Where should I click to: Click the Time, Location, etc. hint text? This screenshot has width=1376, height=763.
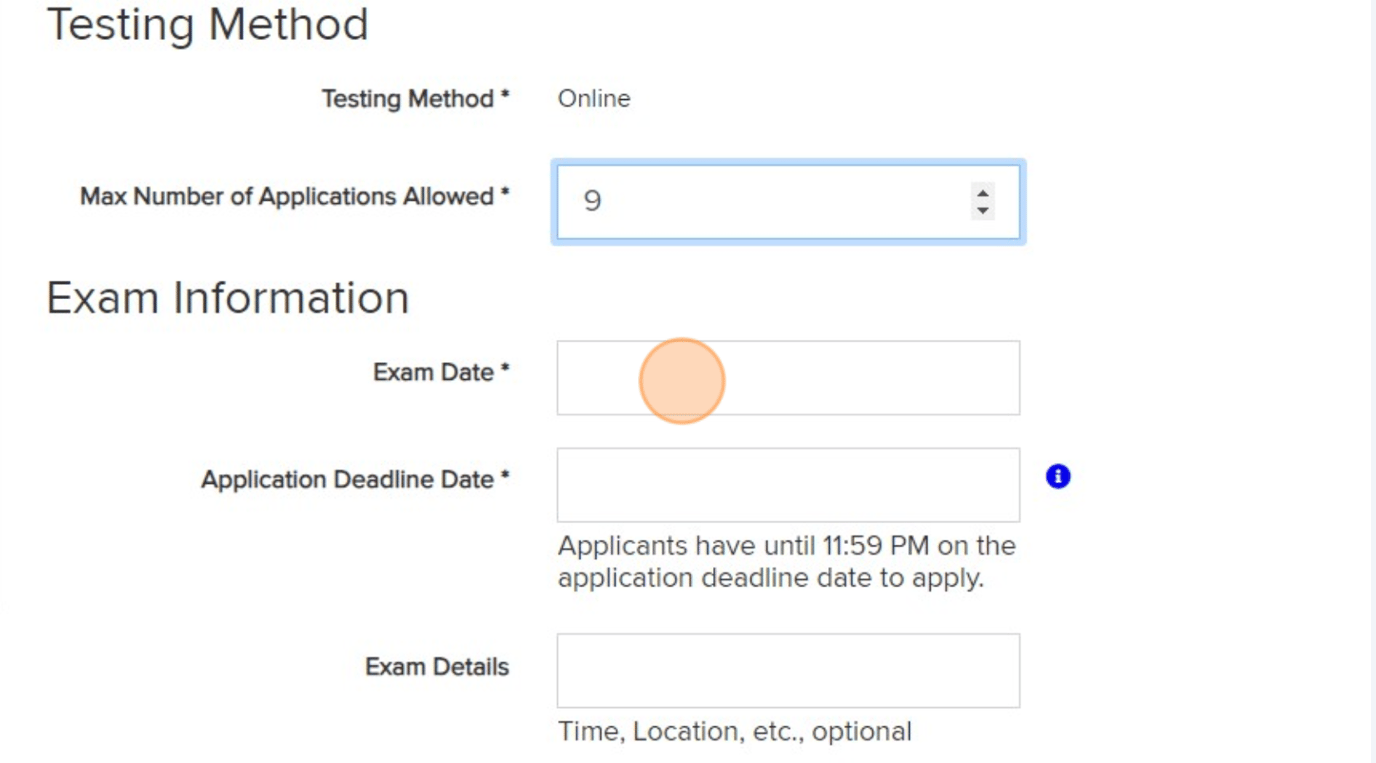tap(733, 731)
